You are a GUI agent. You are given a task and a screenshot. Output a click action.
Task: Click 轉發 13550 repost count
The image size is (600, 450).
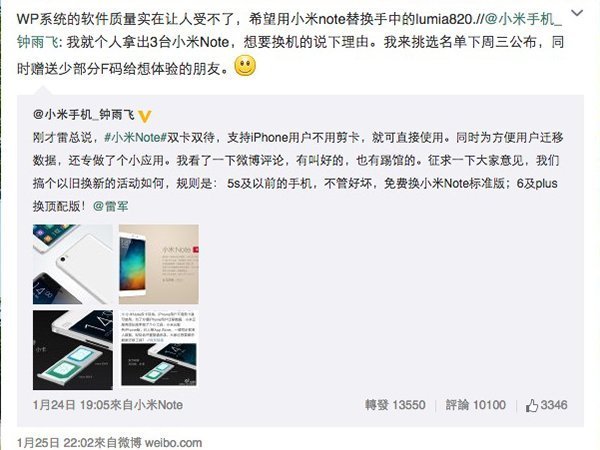point(395,405)
